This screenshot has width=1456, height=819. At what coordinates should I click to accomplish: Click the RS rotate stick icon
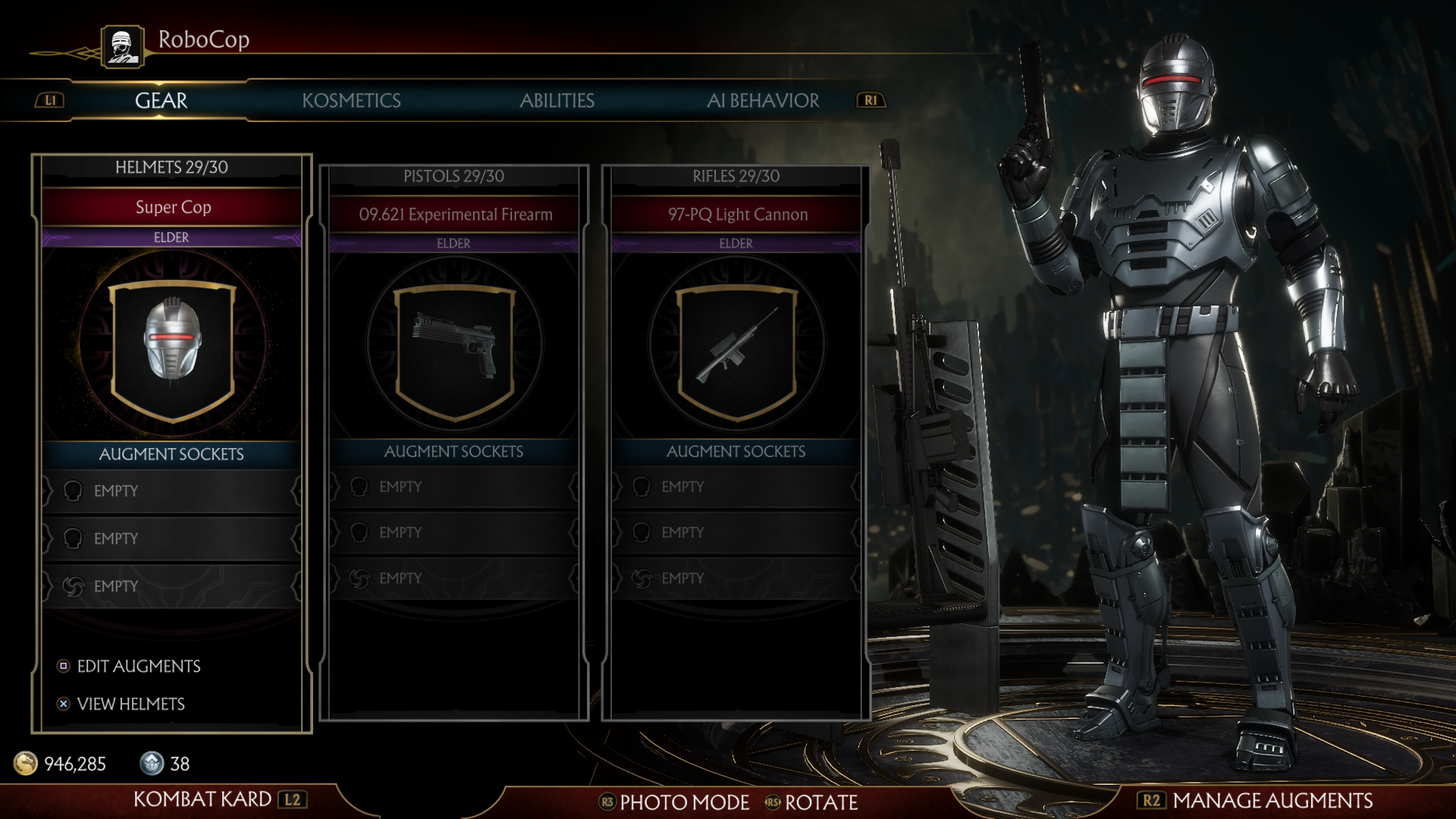[x=773, y=802]
